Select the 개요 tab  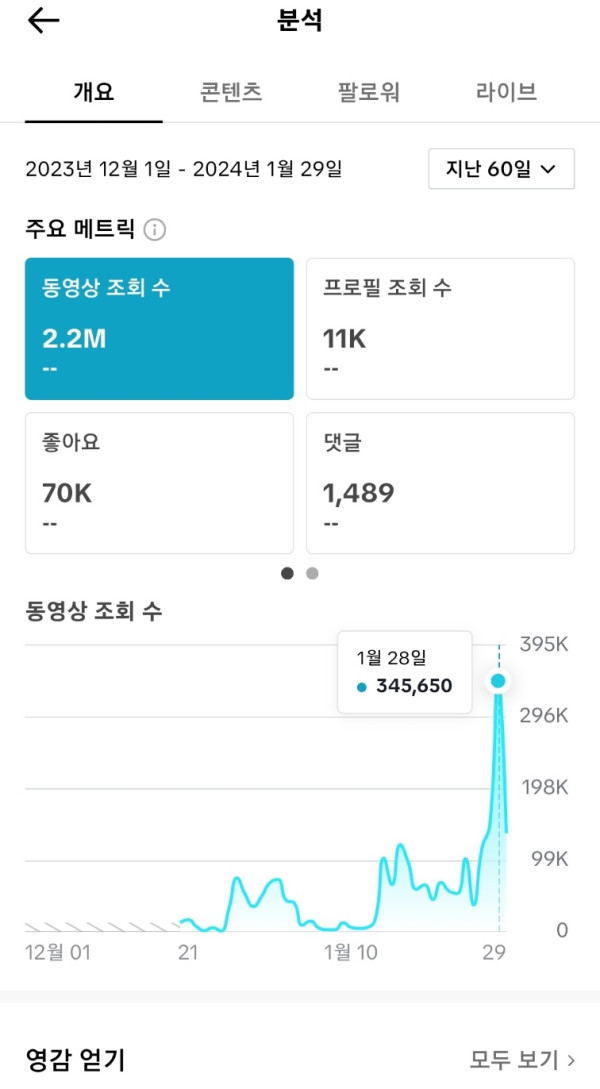click(94, 92)
